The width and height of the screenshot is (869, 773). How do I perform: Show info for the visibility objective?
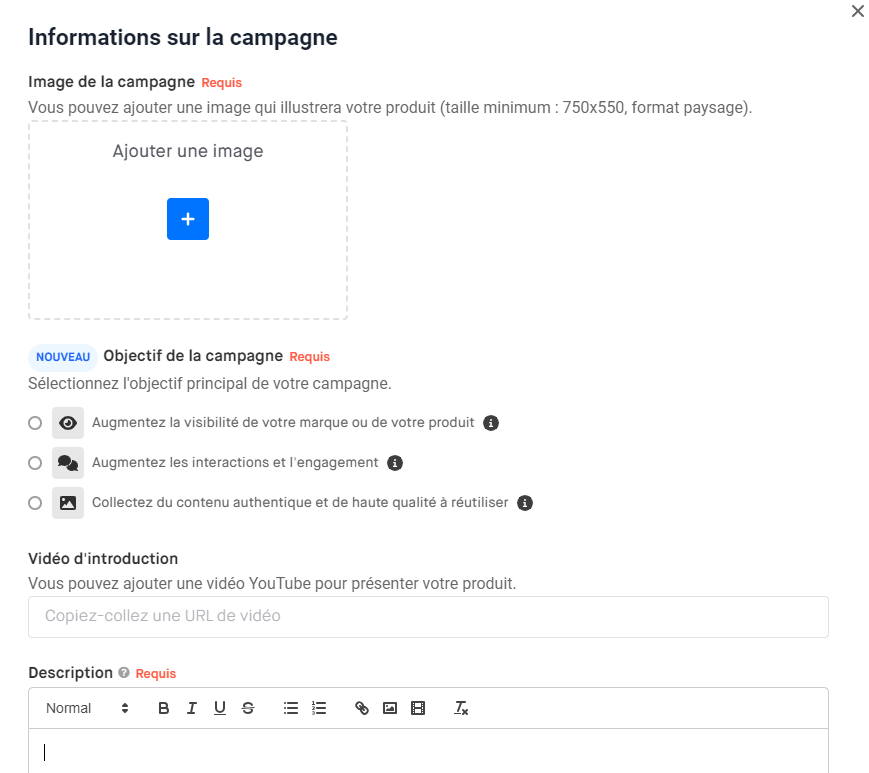tap(491, 423)
